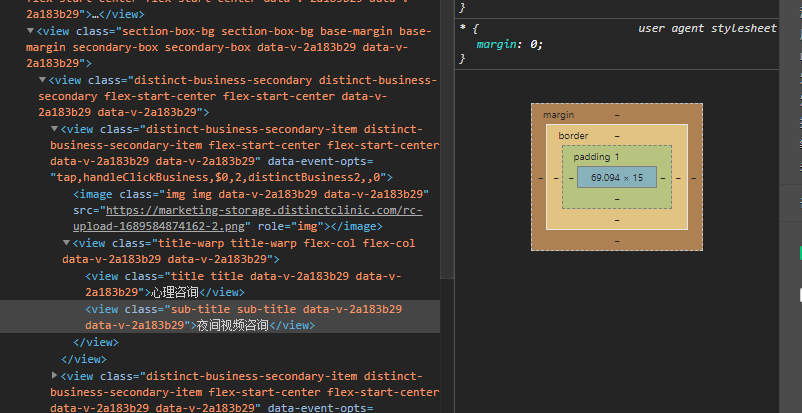Click the margin value 0 in styles

pos(534,45)
